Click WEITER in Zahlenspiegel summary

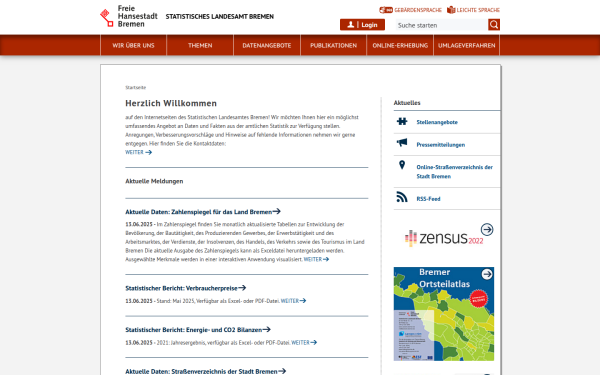316,259
